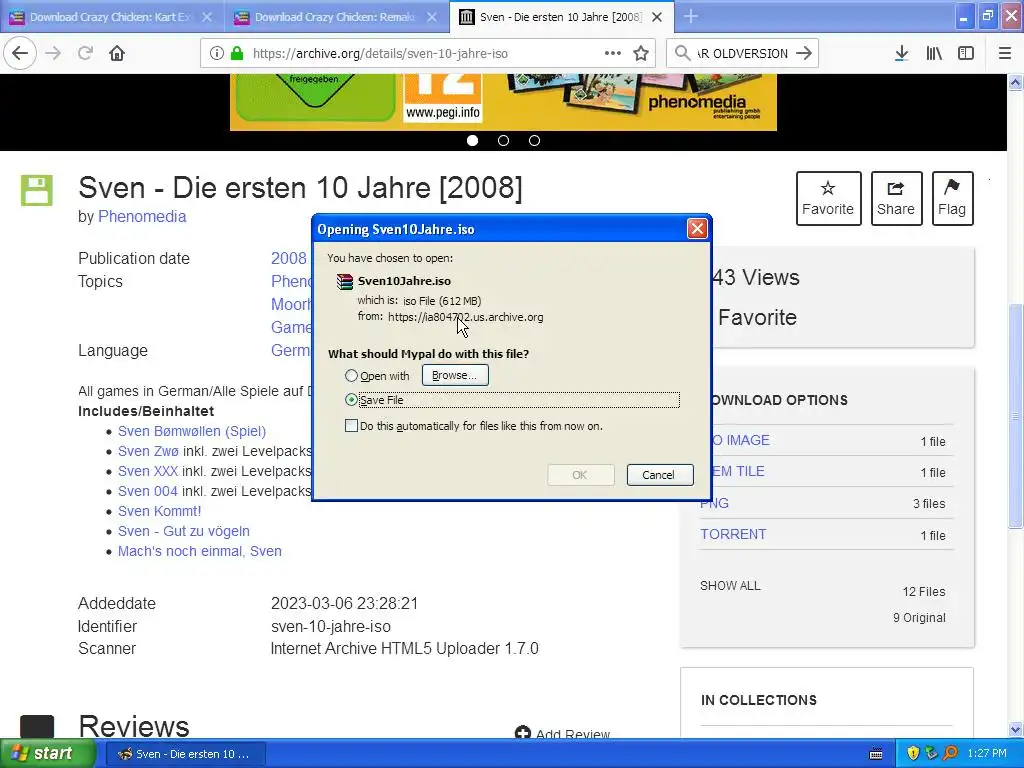1024x768 pixels.
Task: Switch to Download Crazy Chicken: Remake tab
Action: coord(336,17)
